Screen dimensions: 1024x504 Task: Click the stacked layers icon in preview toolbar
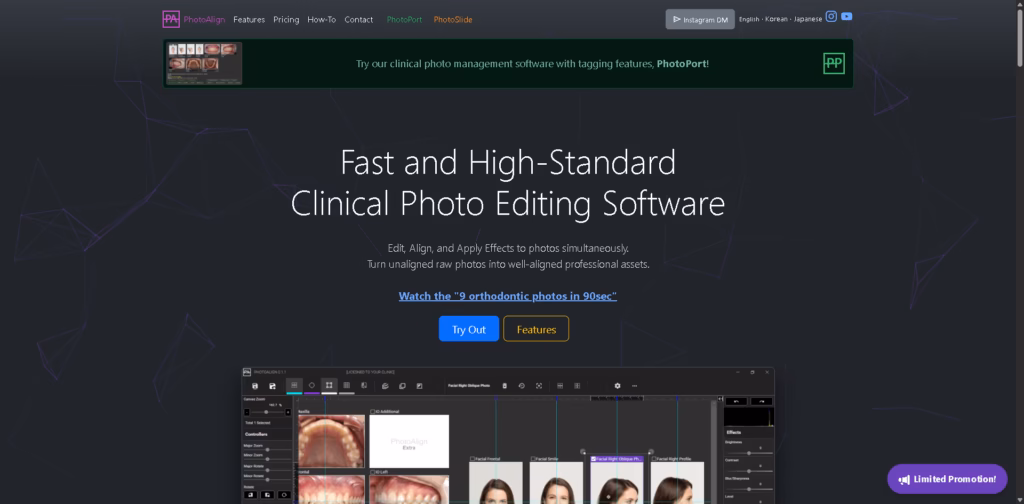click(x=385, y=386)
